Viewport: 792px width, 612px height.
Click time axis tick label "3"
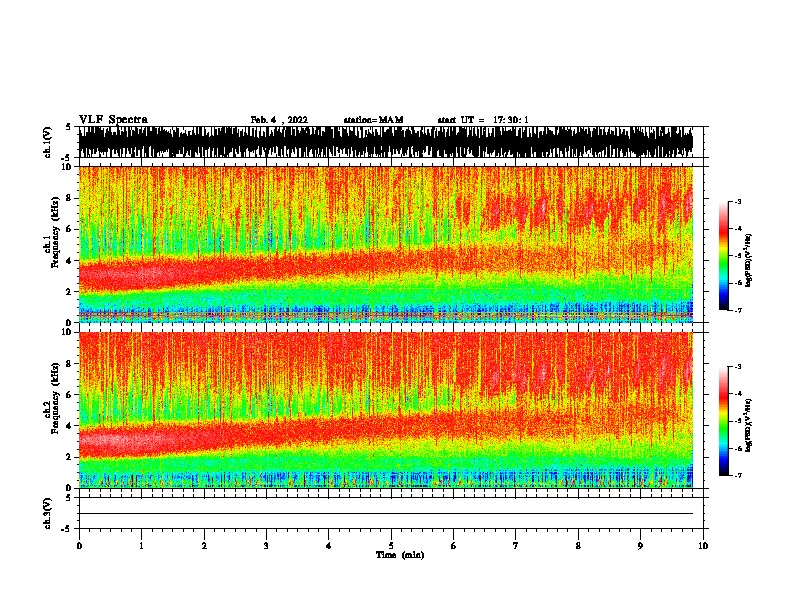[266, 546]
